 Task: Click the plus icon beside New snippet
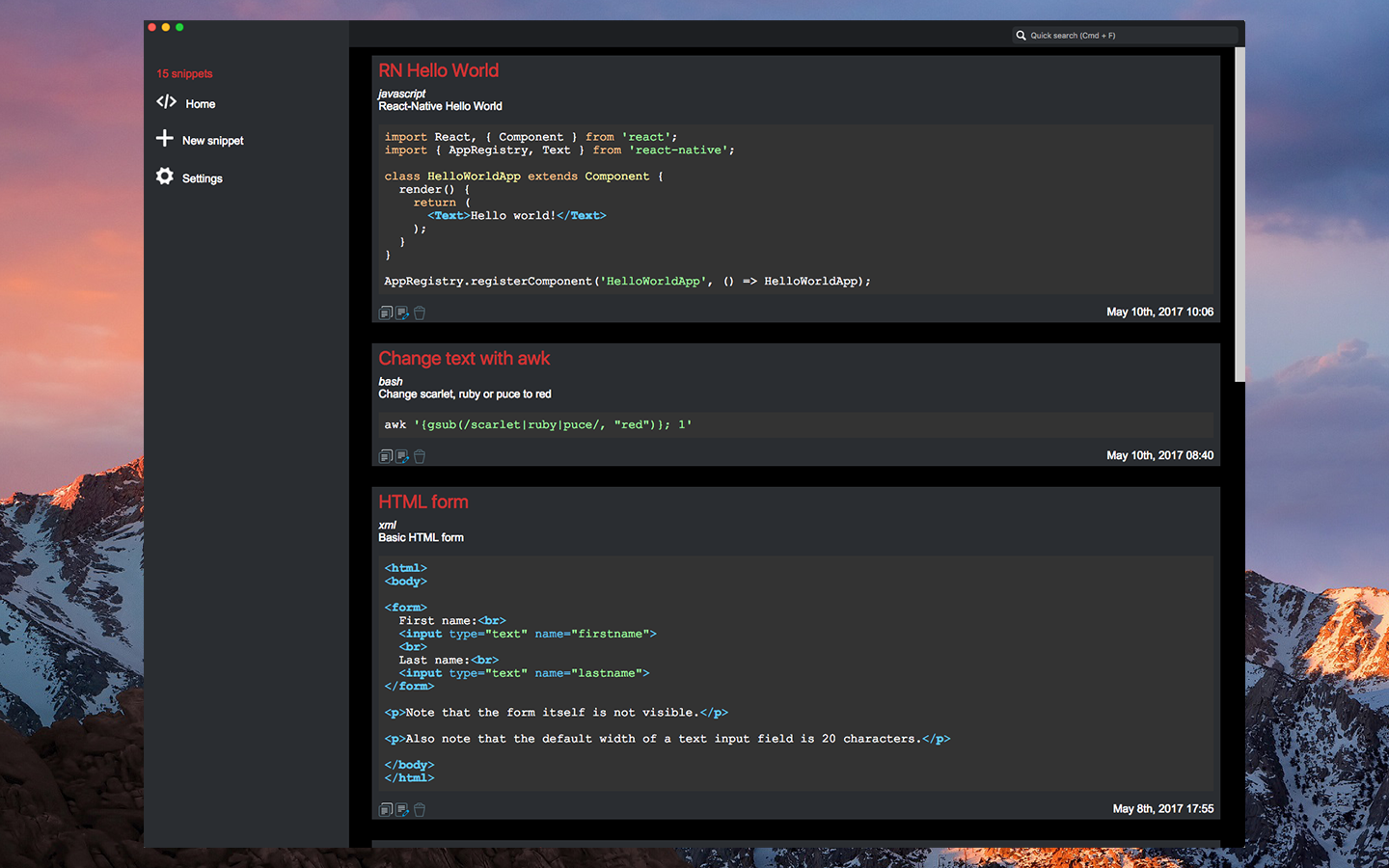tap(164, 140)
